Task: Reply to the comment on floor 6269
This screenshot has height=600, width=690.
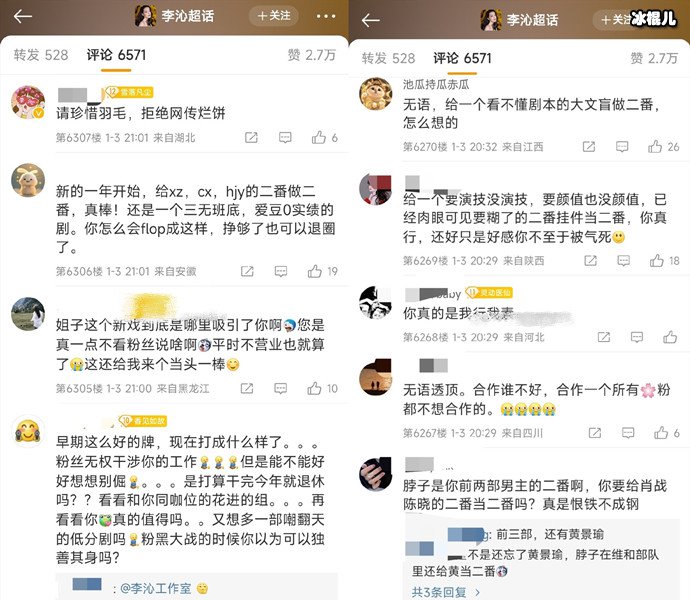Action: tap(624, 261)
